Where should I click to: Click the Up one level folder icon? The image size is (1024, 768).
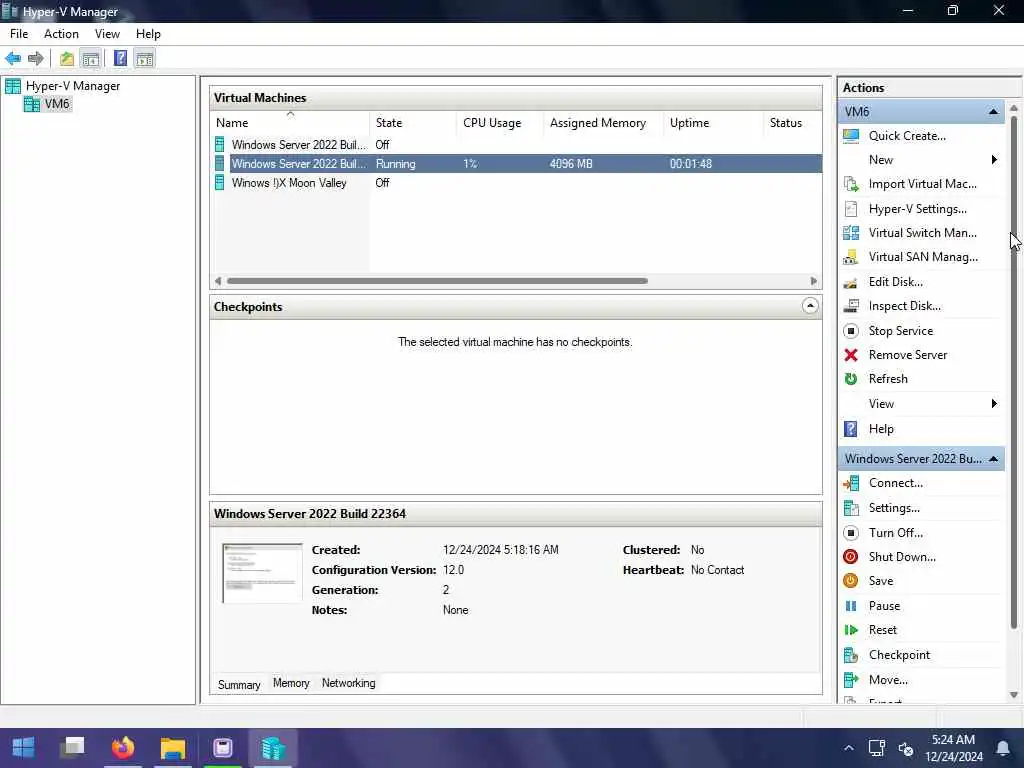click(67, 59)
